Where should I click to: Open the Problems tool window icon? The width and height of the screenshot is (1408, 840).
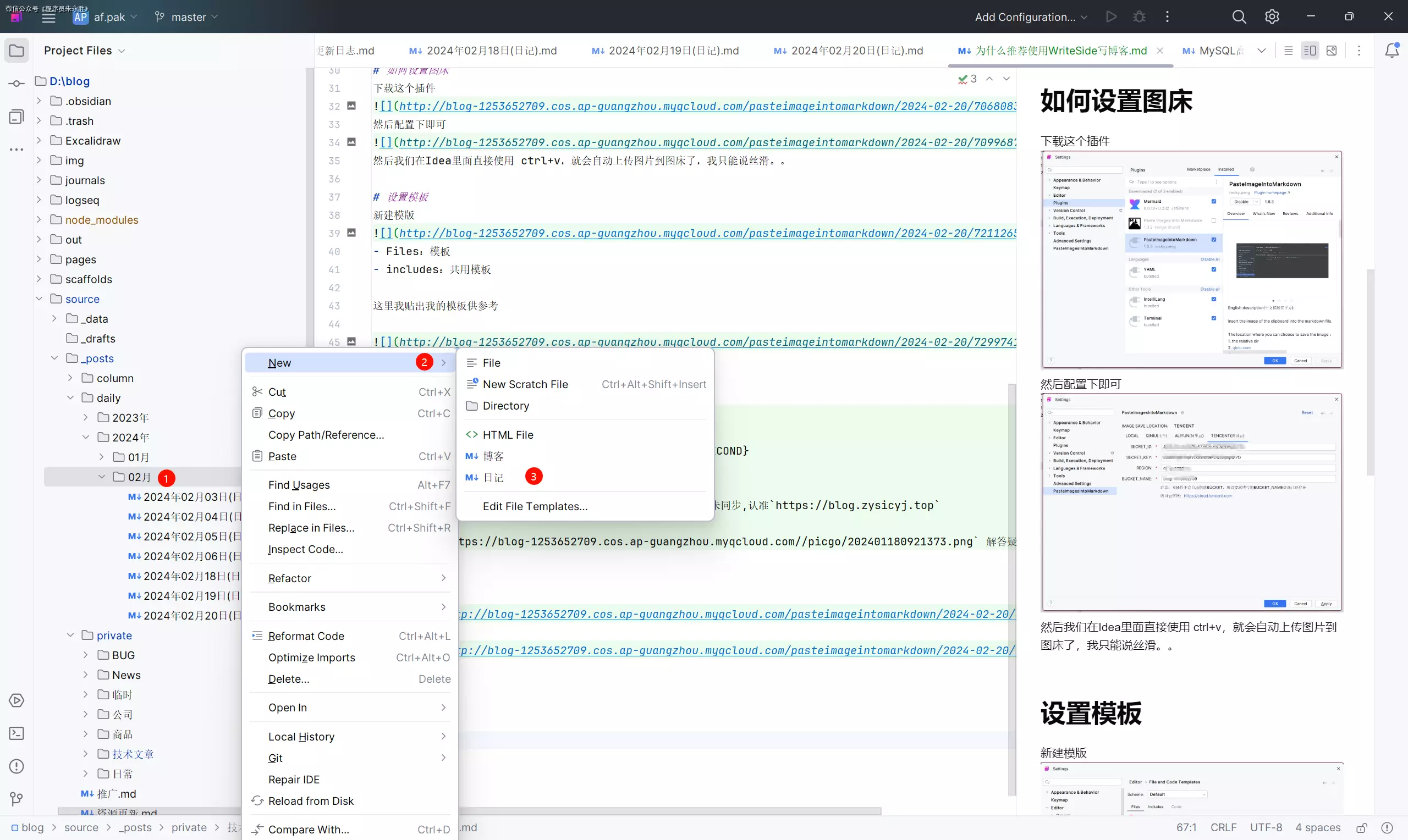tap(16, 766)
